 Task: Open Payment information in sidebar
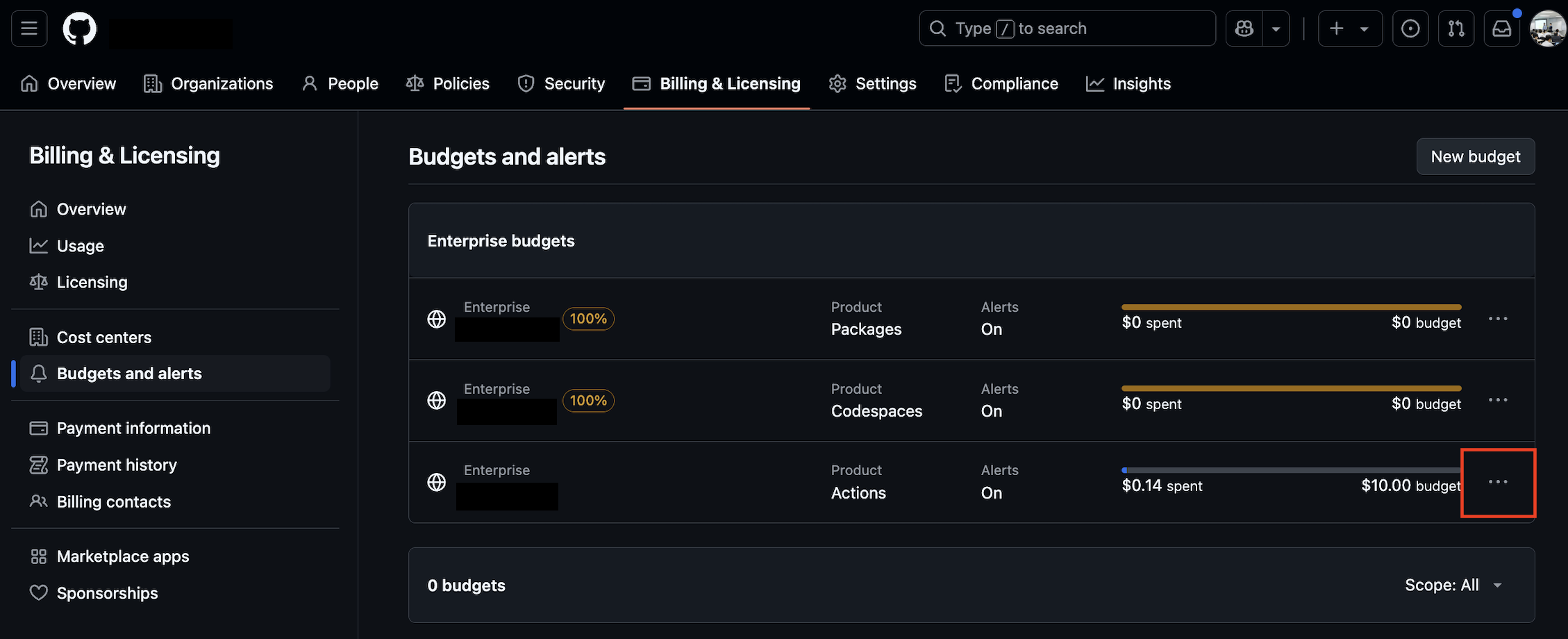coord(175,429)
